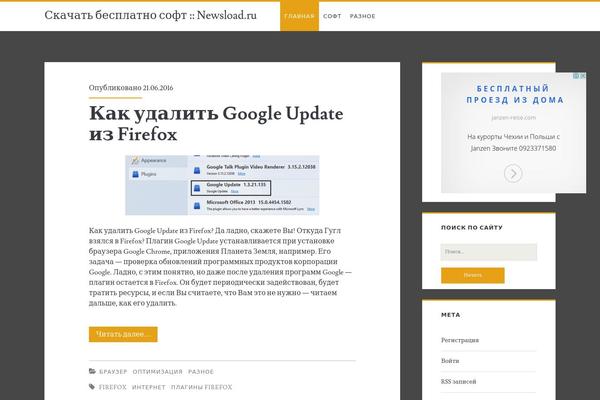Click the orange search submit button
Screen dimensions: 600x400
(473, 275)
